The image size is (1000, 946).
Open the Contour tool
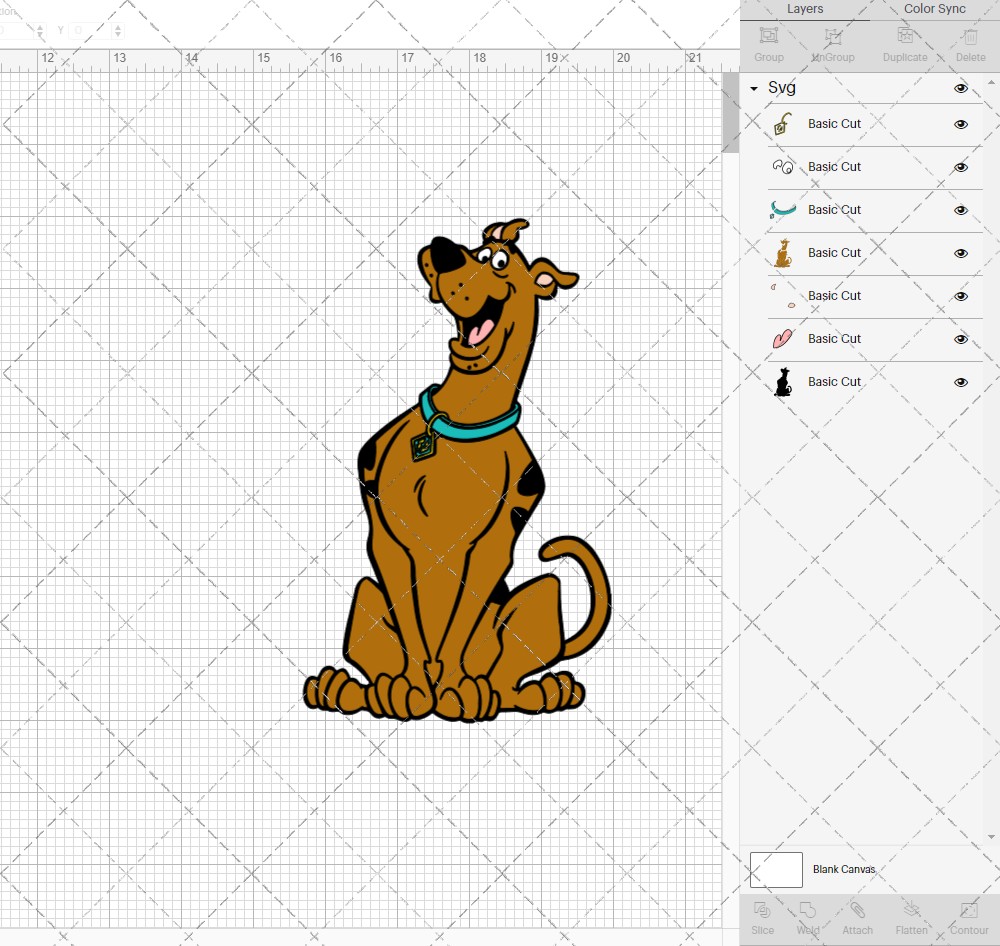pyautogui.click(x=967, y=918)
